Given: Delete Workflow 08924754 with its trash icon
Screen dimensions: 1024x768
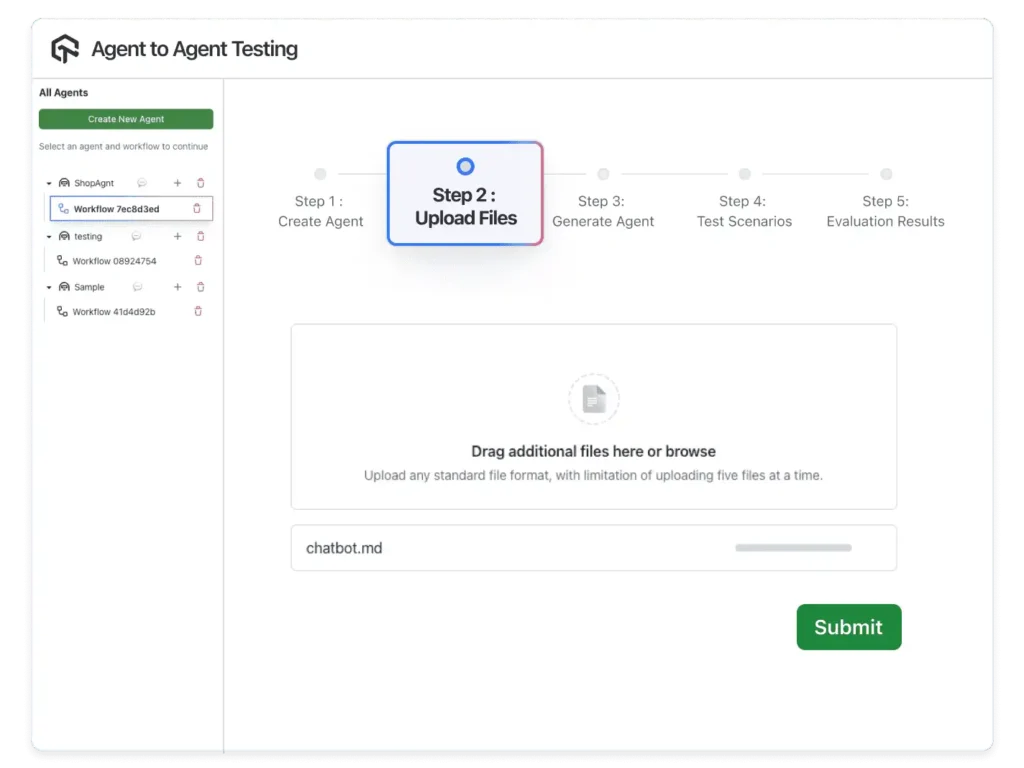Looking at the screenshot, I should 198,261.
